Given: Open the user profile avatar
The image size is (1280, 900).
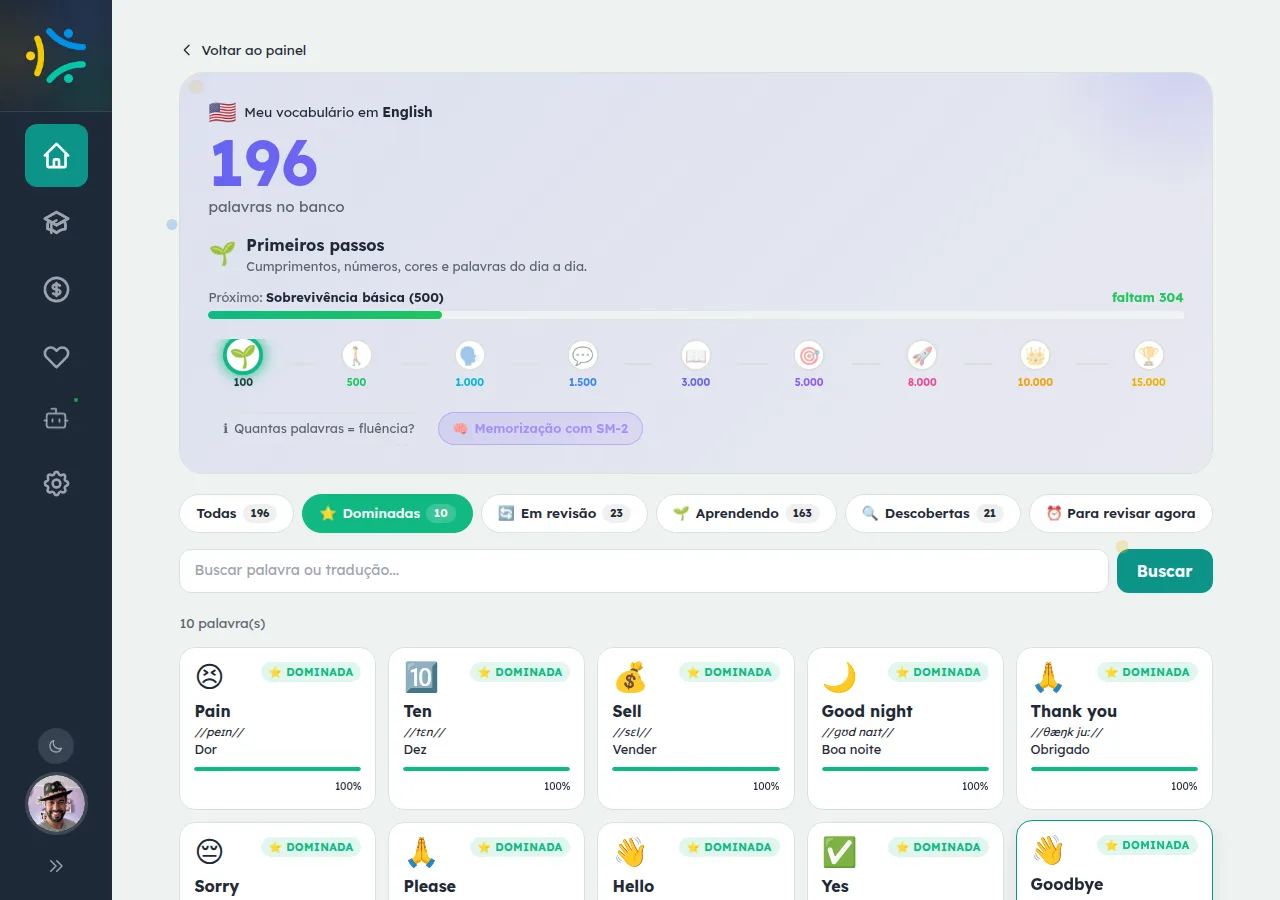Looking at the screenshot, I should 56,803.
